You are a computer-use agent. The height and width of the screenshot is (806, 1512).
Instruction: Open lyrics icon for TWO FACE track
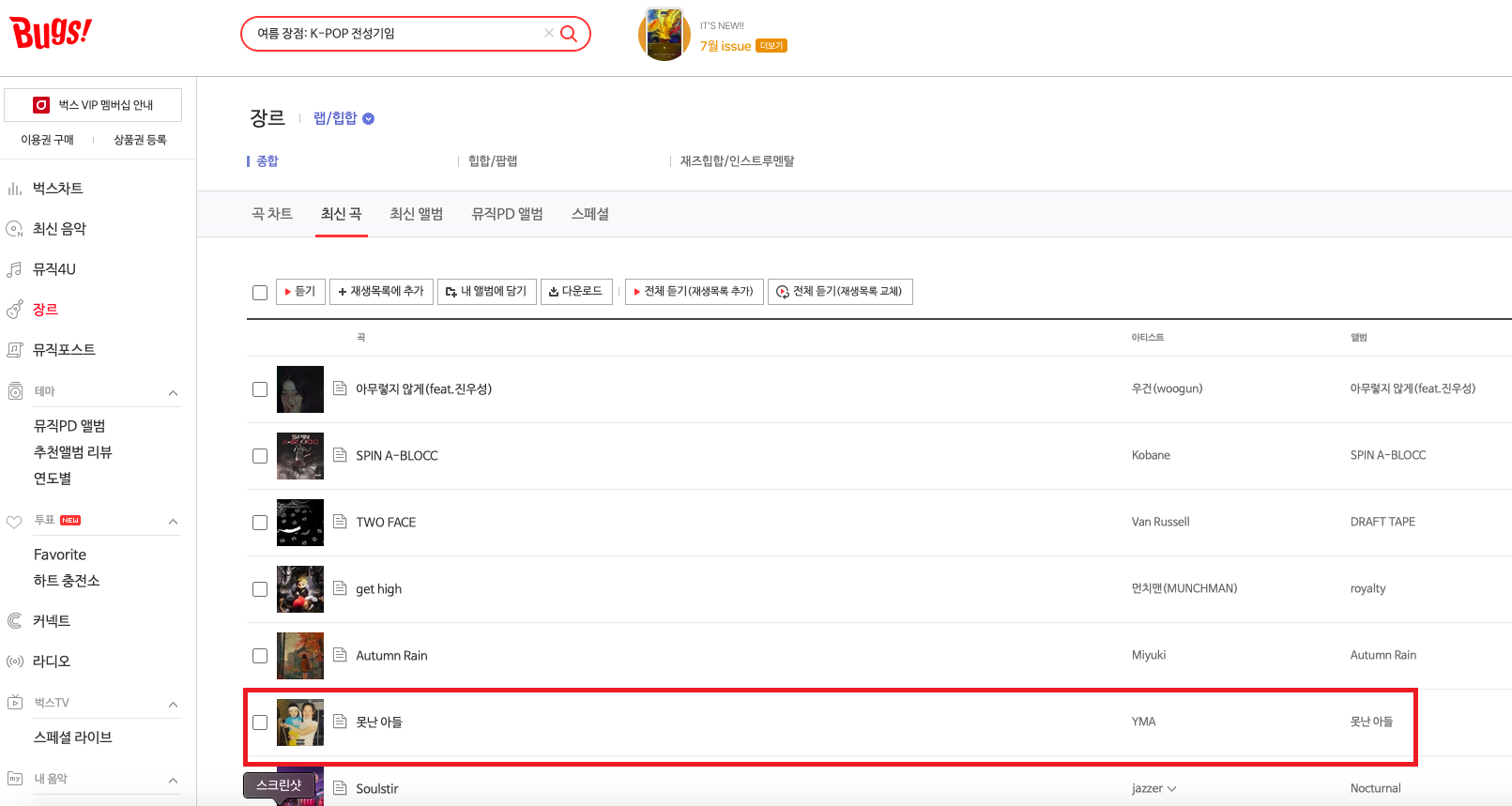point(340,522)
